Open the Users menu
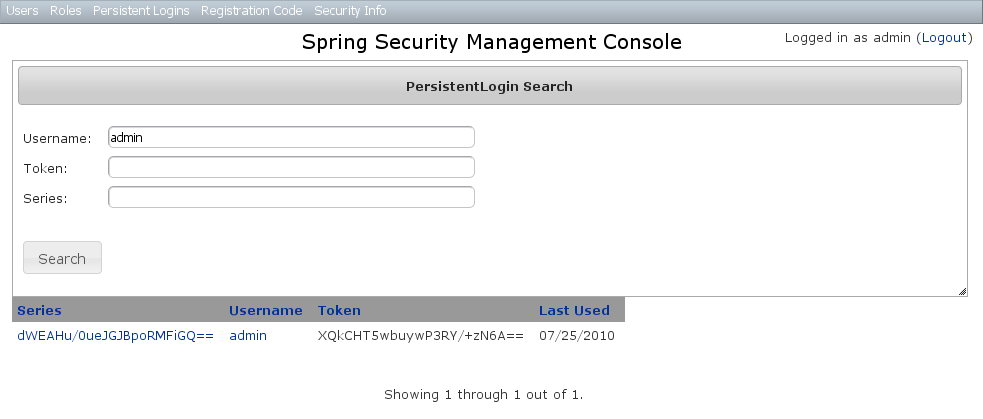Viewport: 983px width, 419px height. [x=22, y=11]
